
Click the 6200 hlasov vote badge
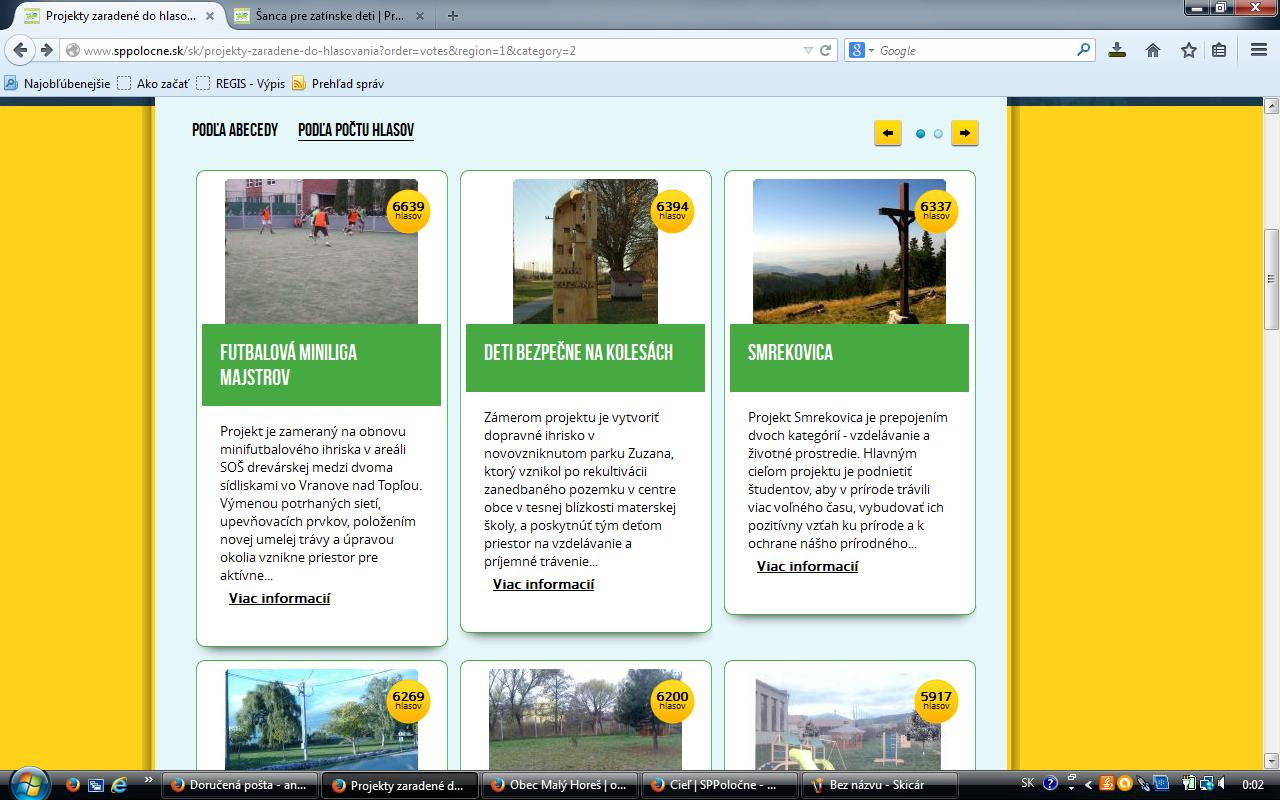672,701
